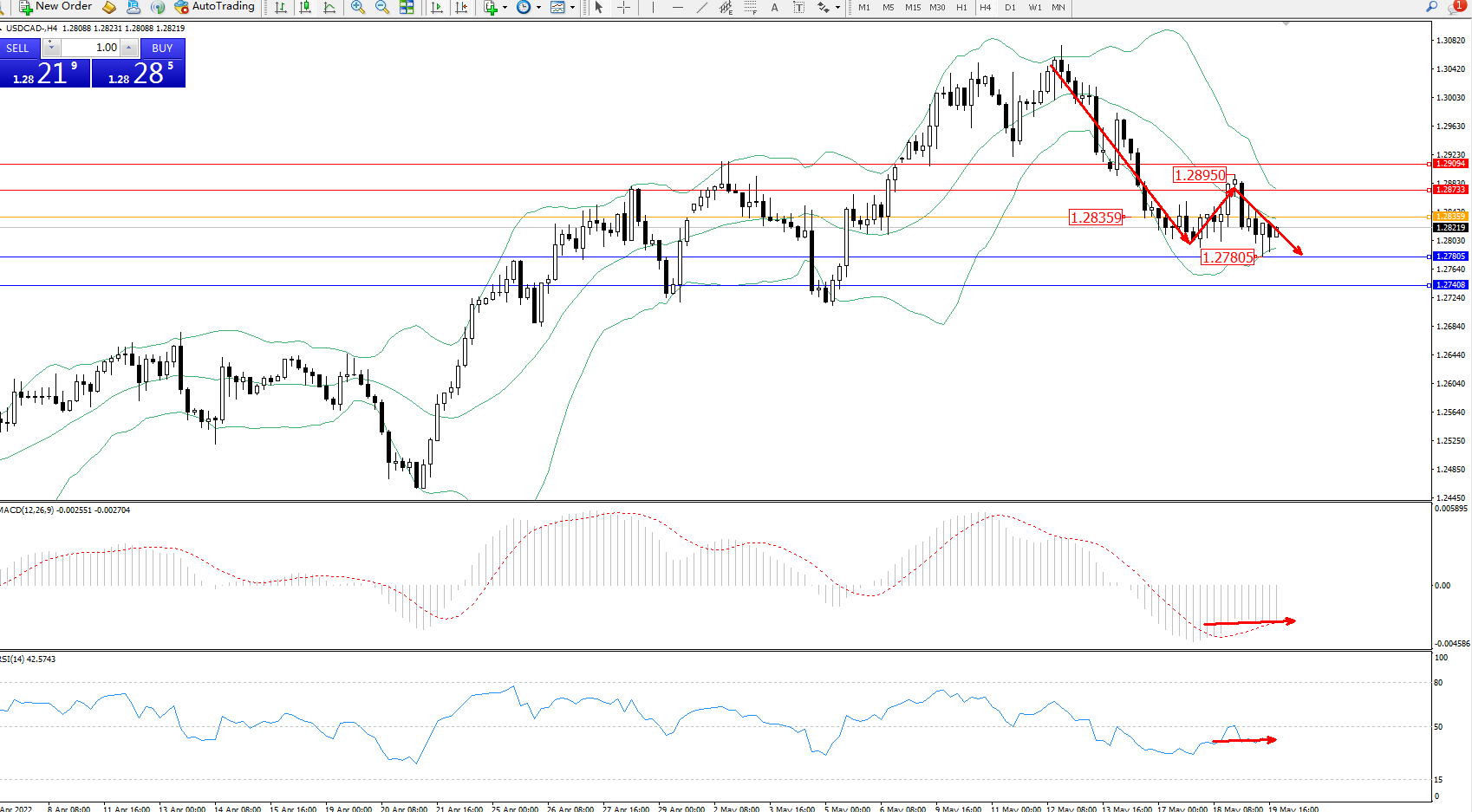Image resolution: width=1472 pixels, height=812 pixels.
Task: Zoom in on the chart
Action: click(x=357, y=7)
